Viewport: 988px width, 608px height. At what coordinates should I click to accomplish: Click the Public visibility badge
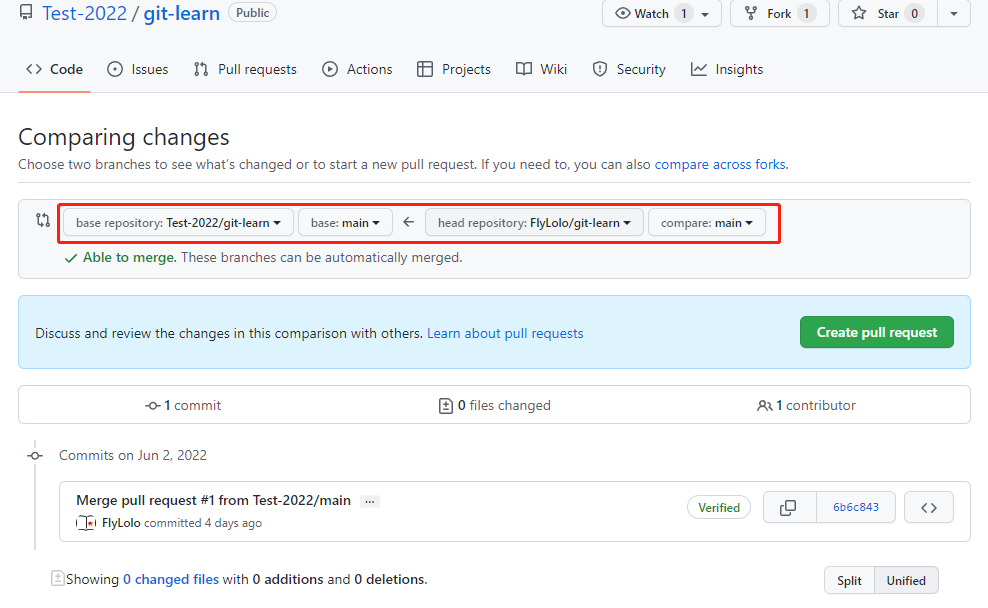tap(252, 13)
